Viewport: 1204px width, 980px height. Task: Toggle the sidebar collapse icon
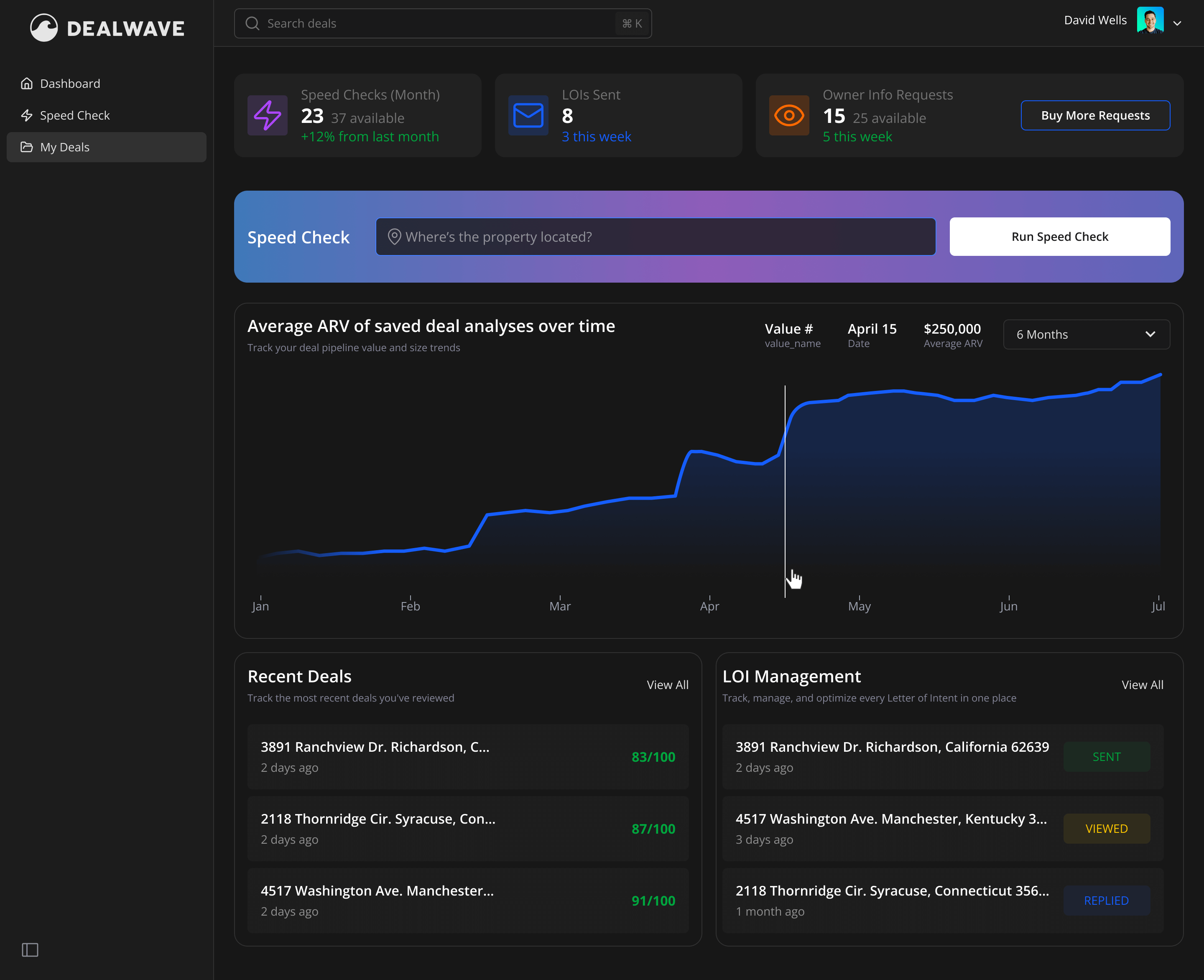(x=30, y=949)
